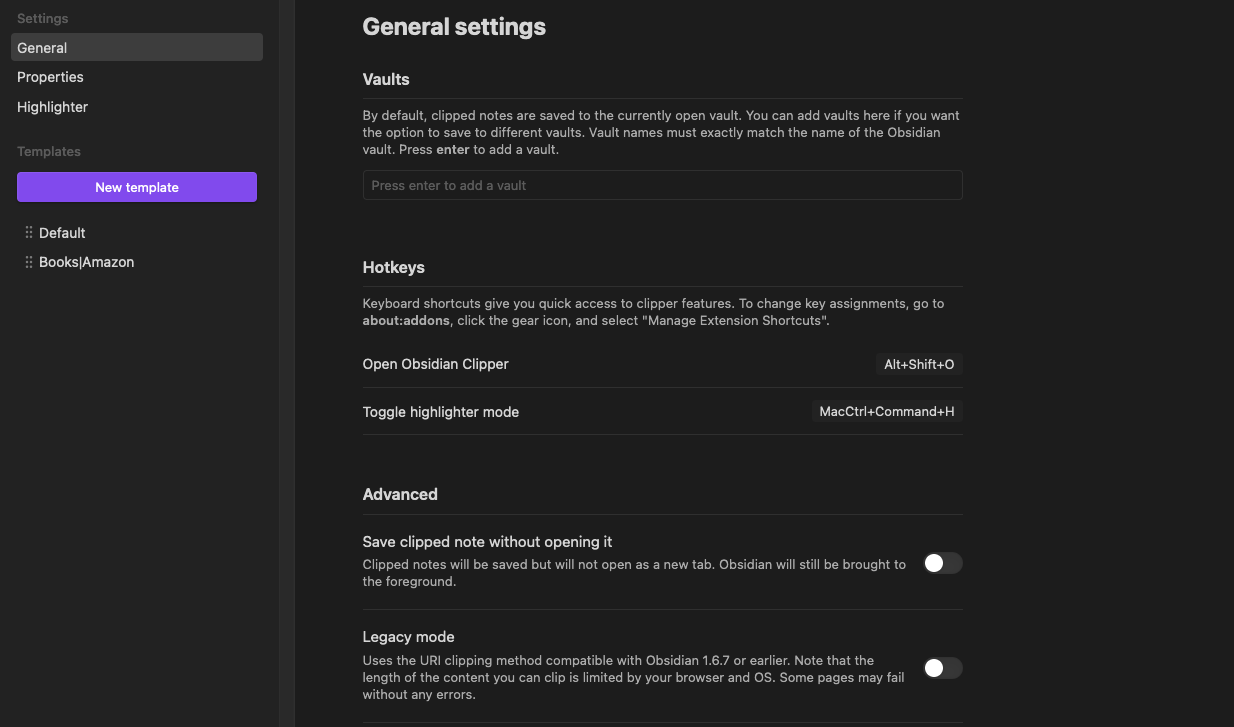Focus the add vault input field
The height and width of the screenshot is (727, 1234).
click(662, 185)
